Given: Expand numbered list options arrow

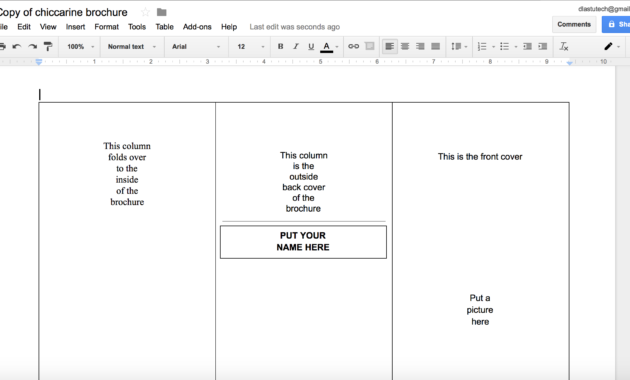Looking at the screenshot, I should coord(493,47).
